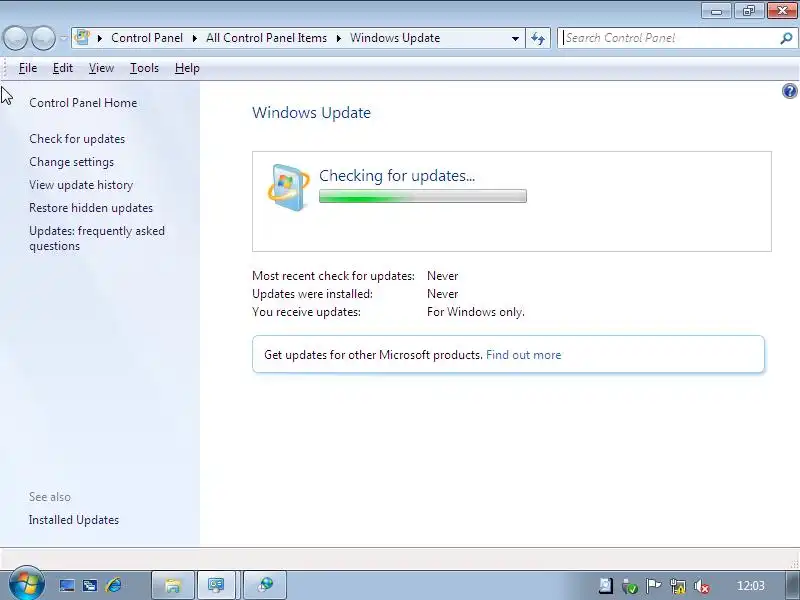Image resolution: width=800 pixels, height=600 pixels.
Task: Open the globe network taskbar button
Action: 265,585
